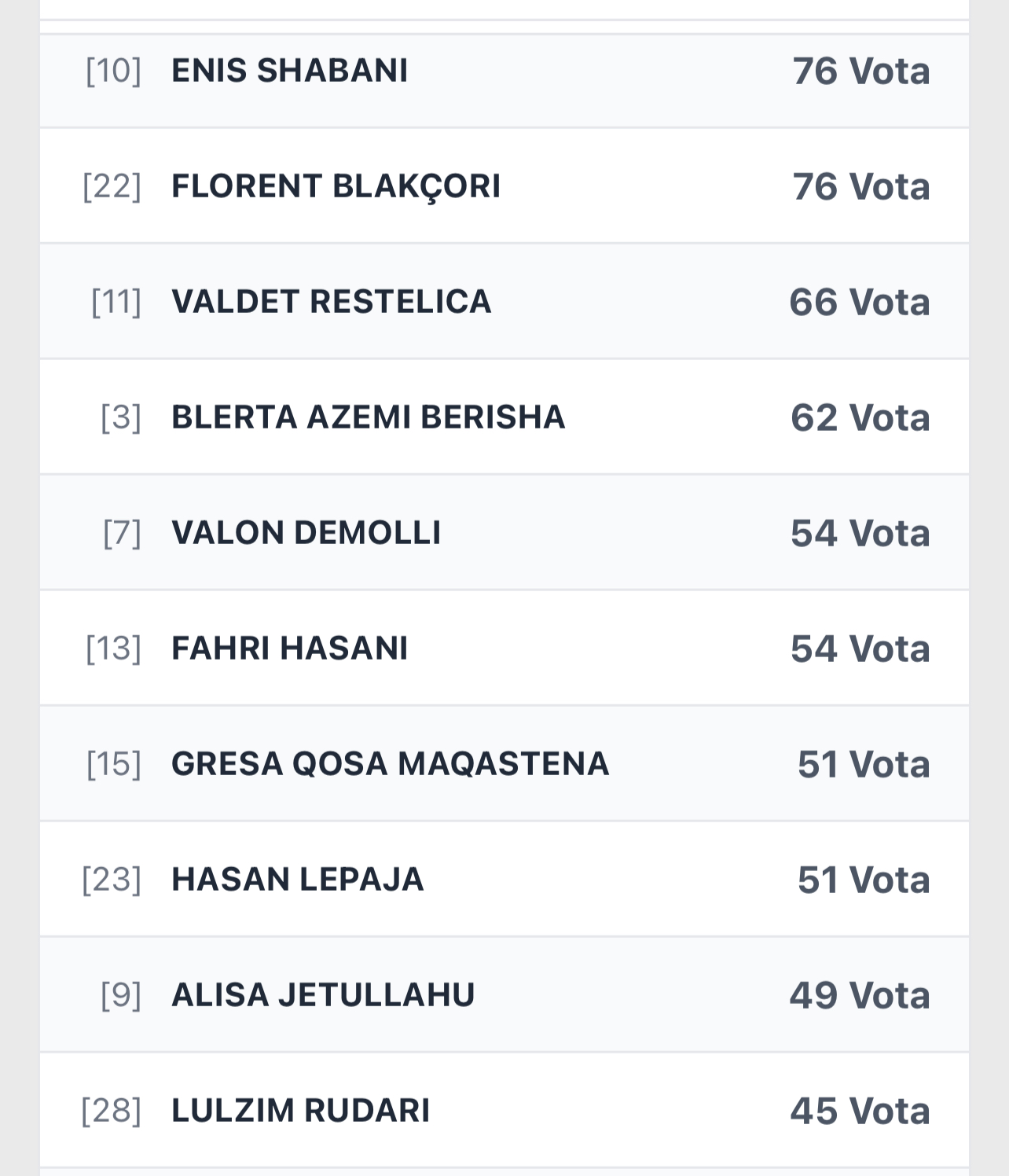Image resolution: width=1009 pixels, height=1176 pixels.
Task: Click the 49 Vota count
Action: pos(859,996)
